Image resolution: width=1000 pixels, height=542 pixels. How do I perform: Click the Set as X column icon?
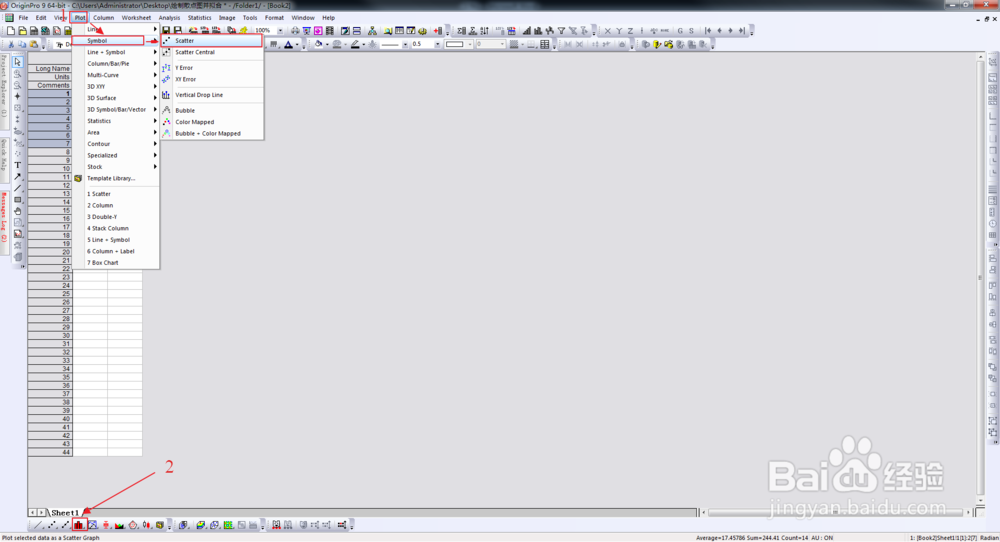(x=607, y=31)
